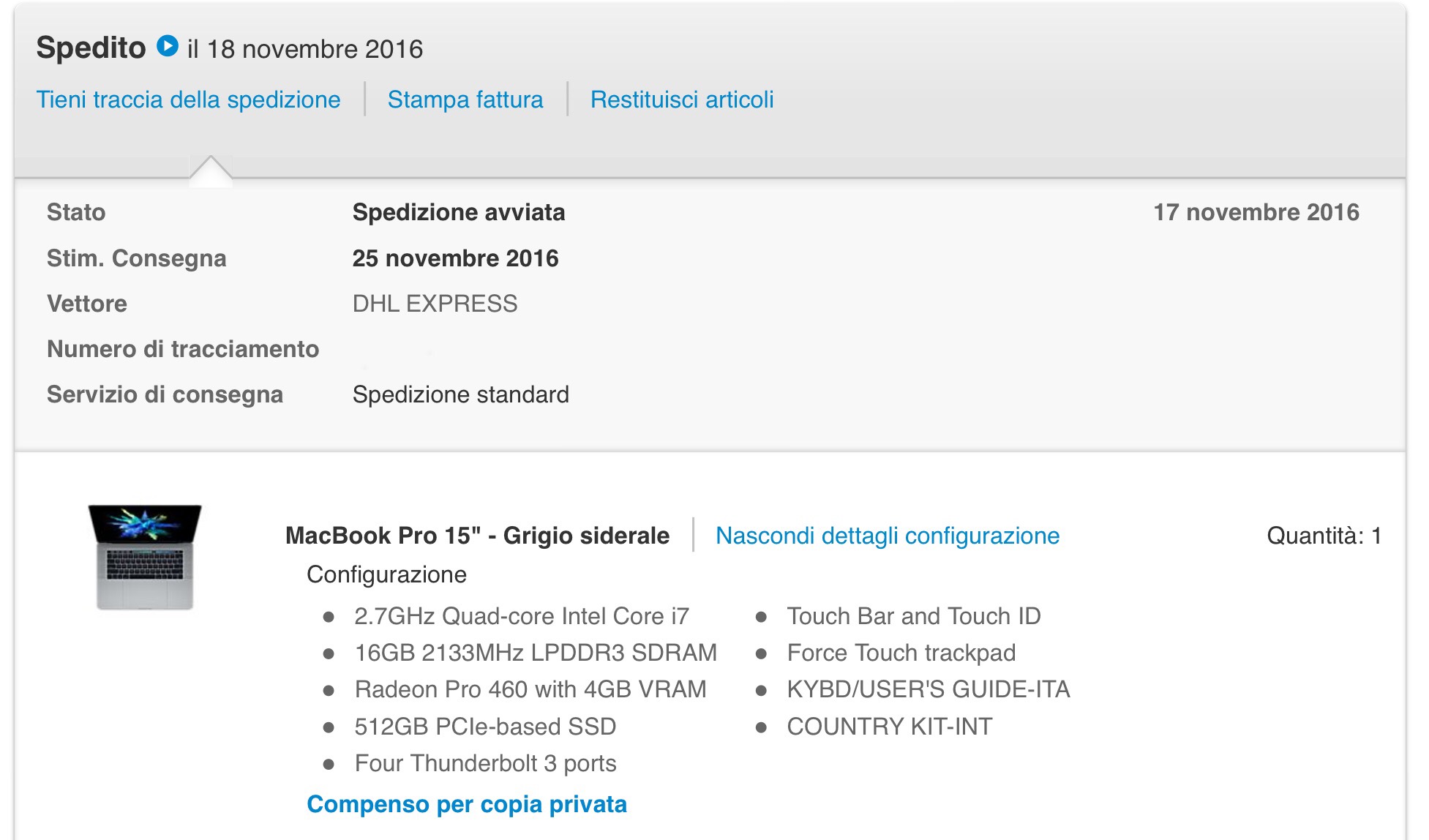Click the Touch Bar and Touch ID item
The image size is (1429, 840).
(913, 616)
